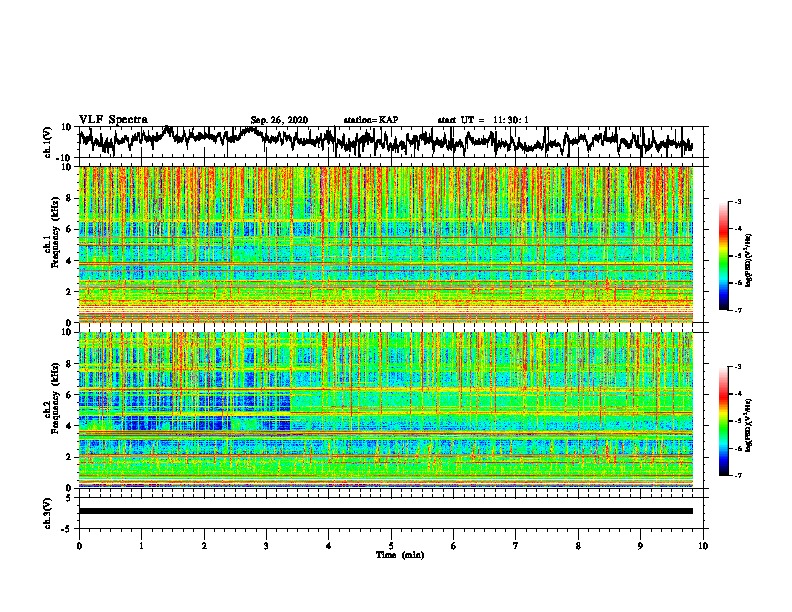Click the "8" kHz tick of ch.2 spectrogram
This screenshot has height=612, width=792.
click(x=70, y=364)
